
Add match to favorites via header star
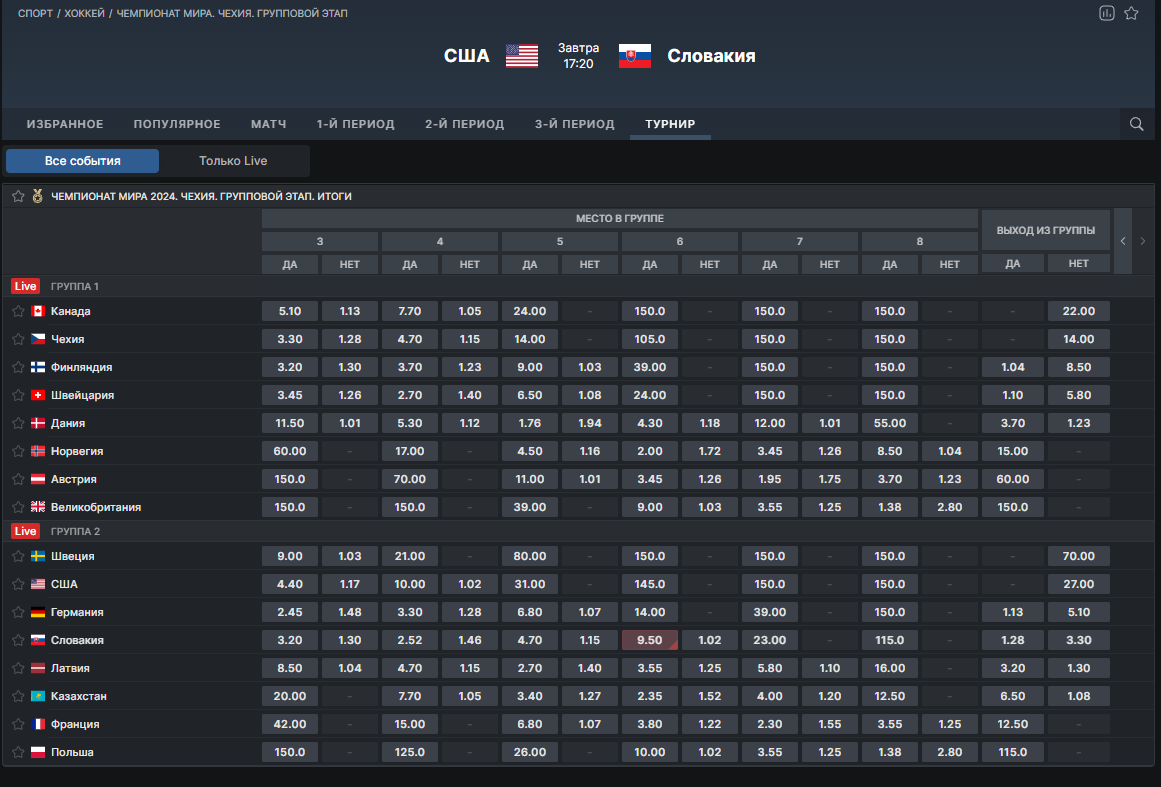pos(1131,13)
